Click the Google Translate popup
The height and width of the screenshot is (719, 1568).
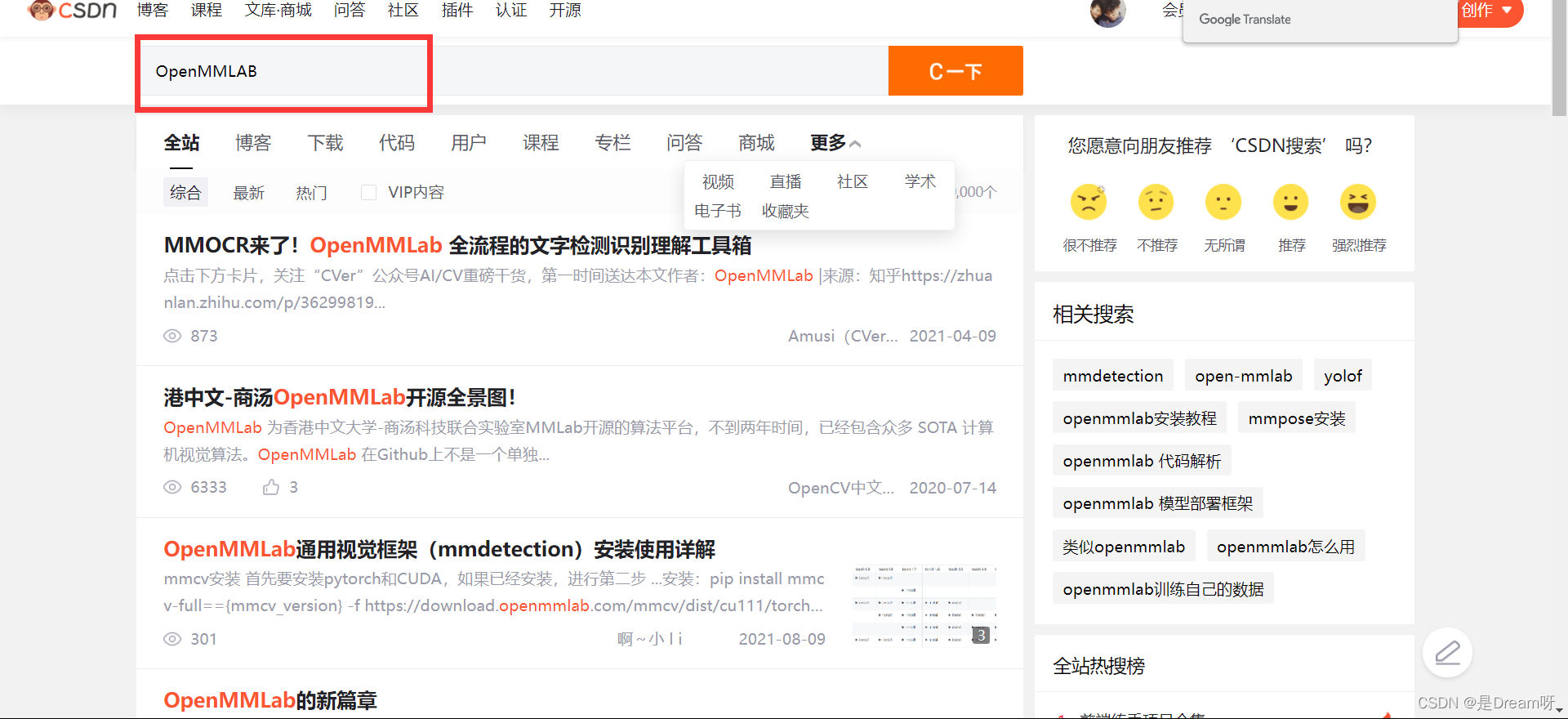pos(1320,20)
